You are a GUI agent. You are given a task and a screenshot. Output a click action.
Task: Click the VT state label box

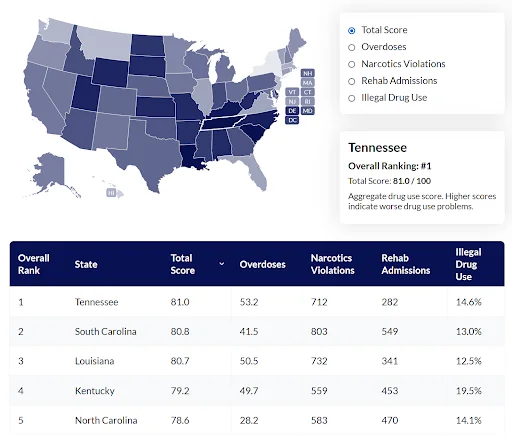click(x=292, y=92)
